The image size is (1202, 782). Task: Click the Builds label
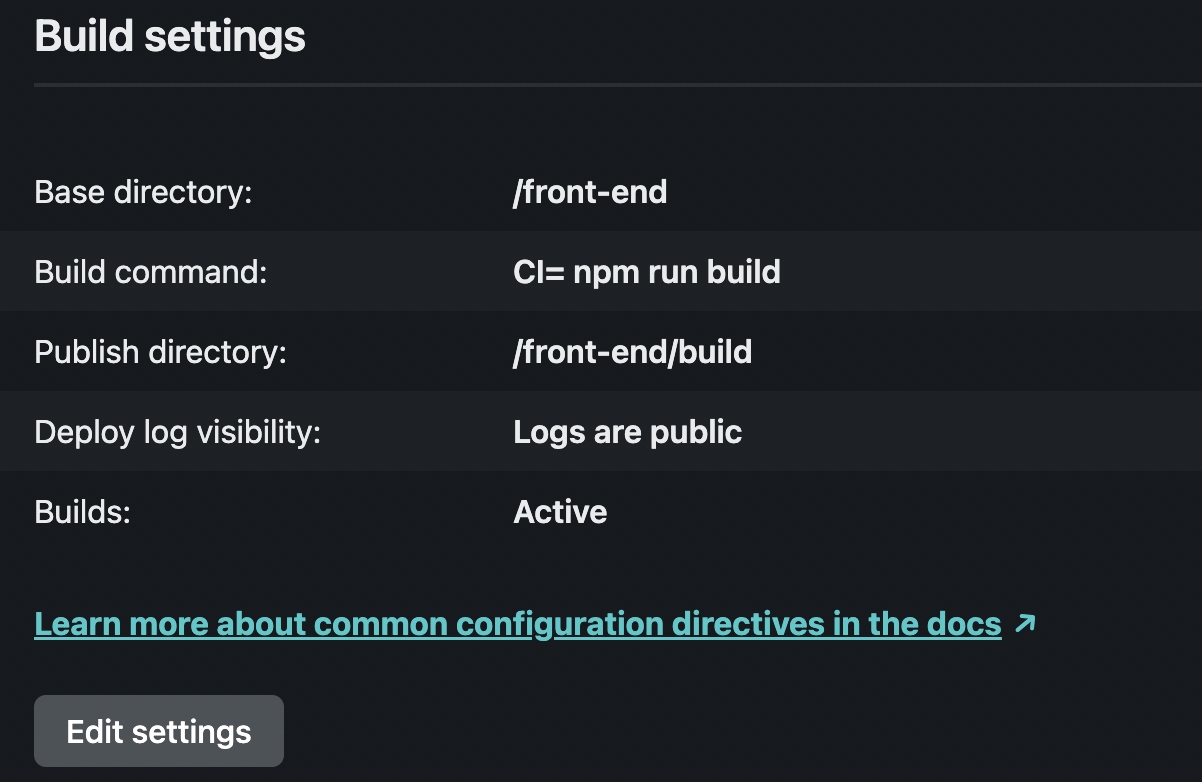(x=83, y=512)
